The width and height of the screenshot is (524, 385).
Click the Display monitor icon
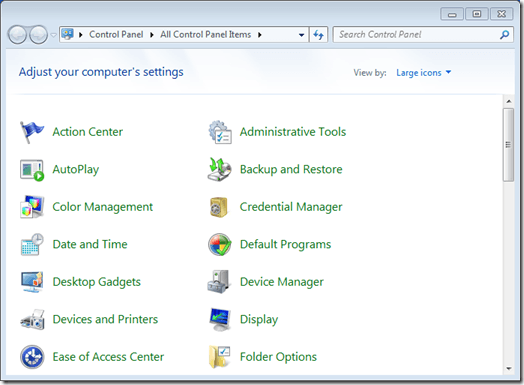pos(220,319)
